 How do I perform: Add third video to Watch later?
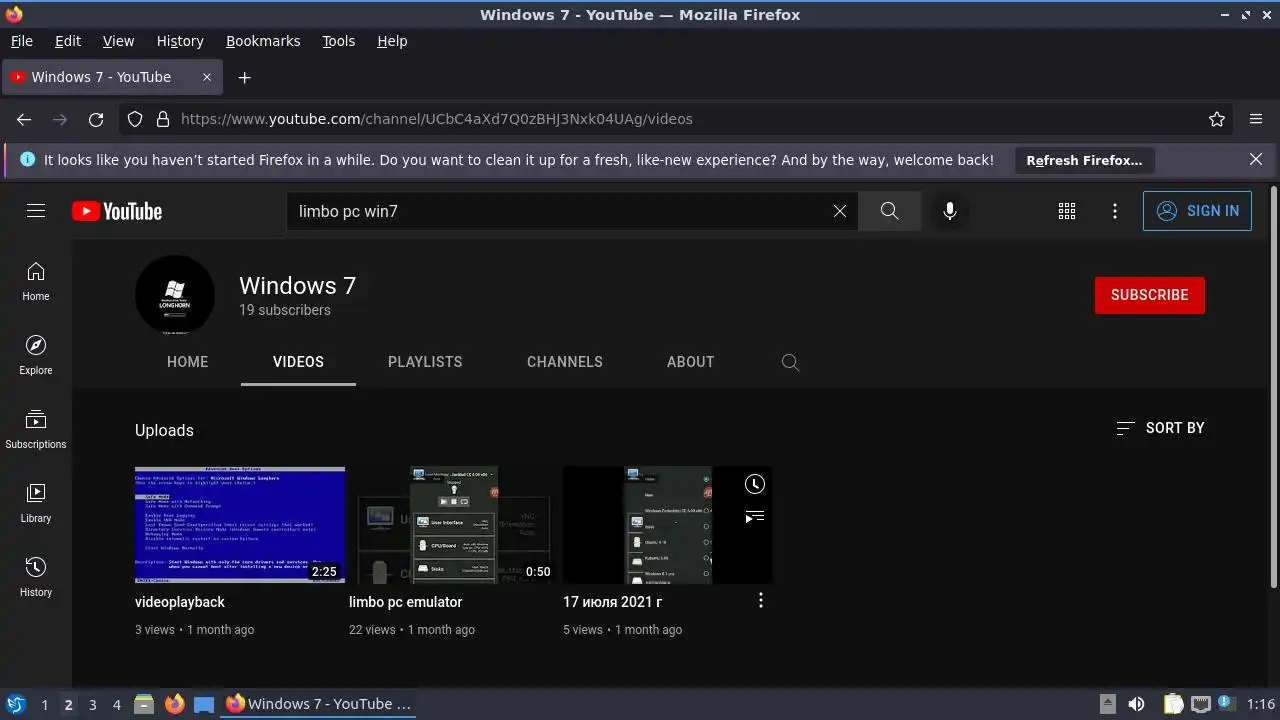click(755, 484)
